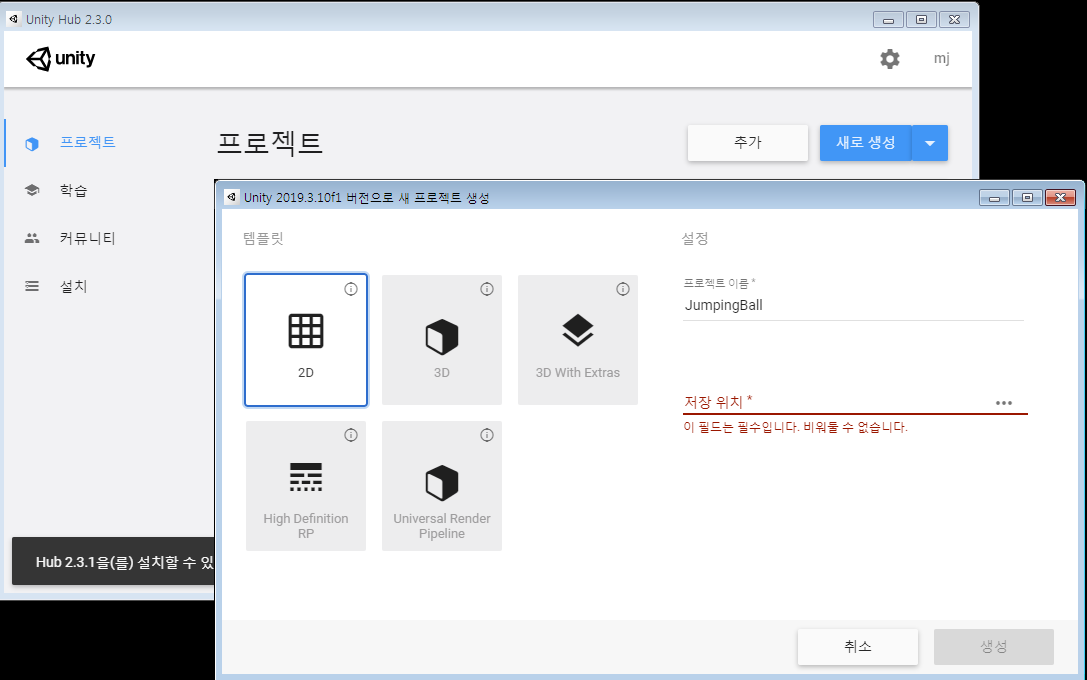Viewport: 1087px width, 680px height.
Task: Maximize the new project dialog window
Action: pyautogui.click(x=1027, y=198)
